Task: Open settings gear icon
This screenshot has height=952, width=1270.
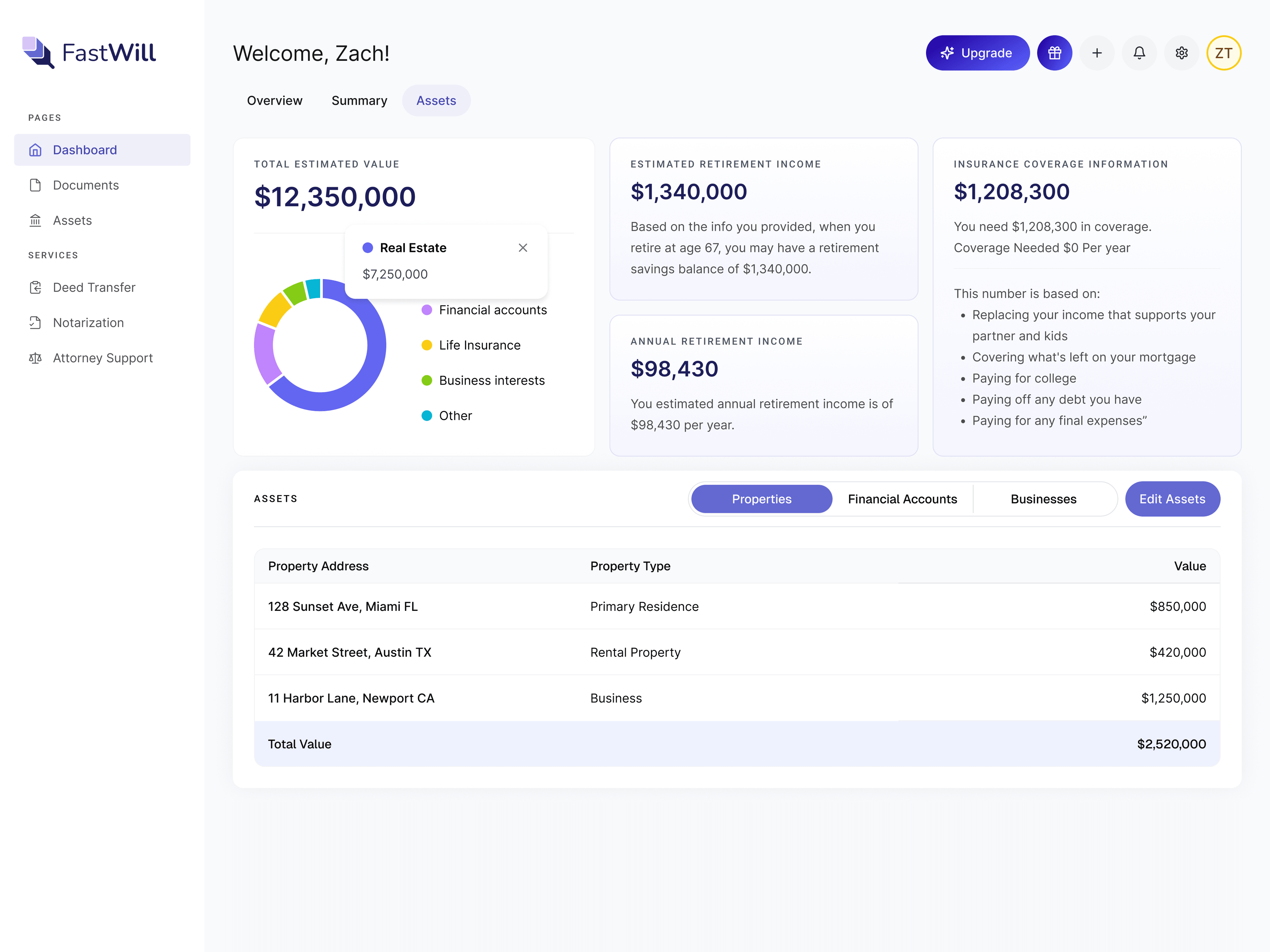Action: click(x=1182, y=53)
